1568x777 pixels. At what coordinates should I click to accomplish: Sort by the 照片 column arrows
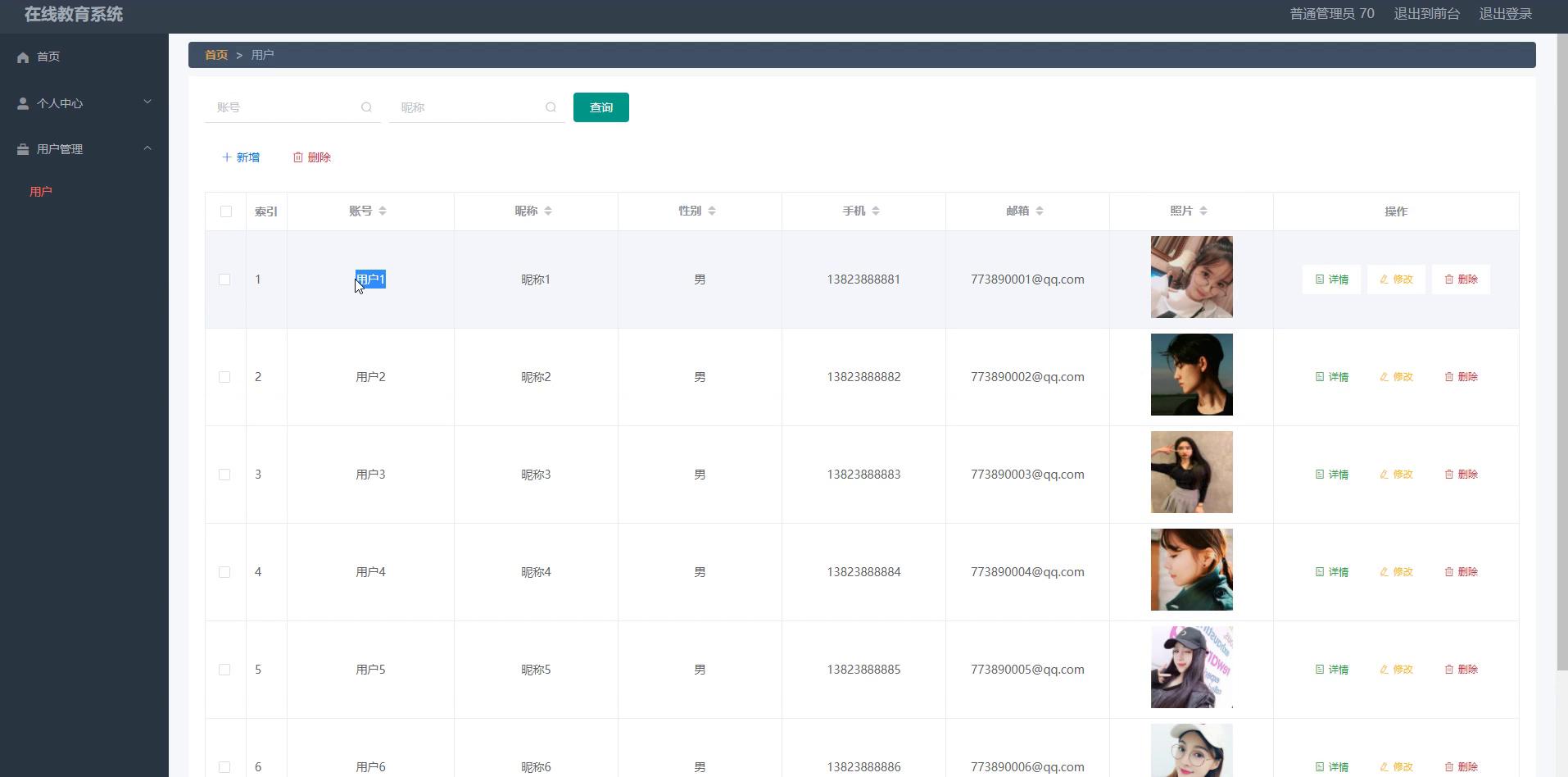1203,211
